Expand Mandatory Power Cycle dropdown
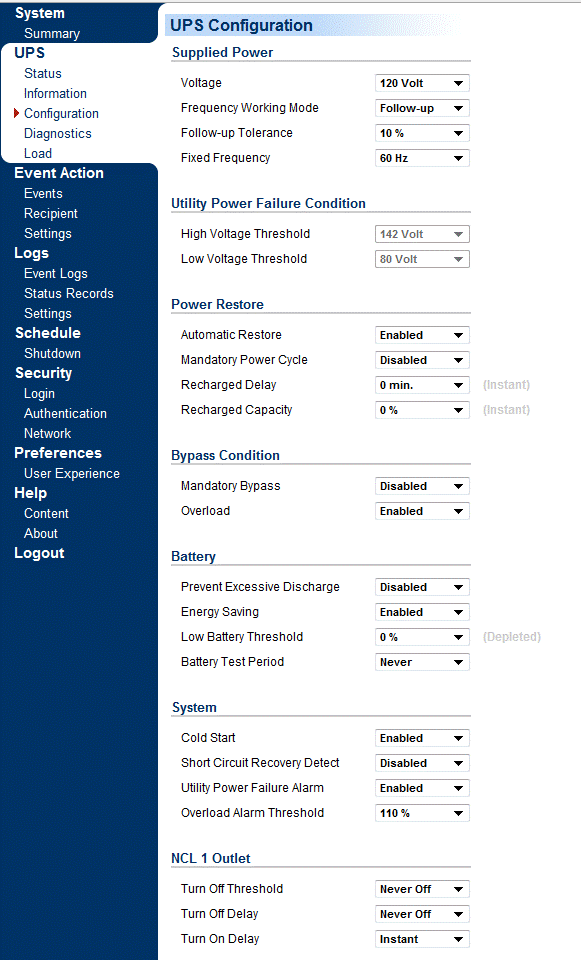Image resolution: width=581 pixels, height=960 pixels. click(x=422, y=361)
